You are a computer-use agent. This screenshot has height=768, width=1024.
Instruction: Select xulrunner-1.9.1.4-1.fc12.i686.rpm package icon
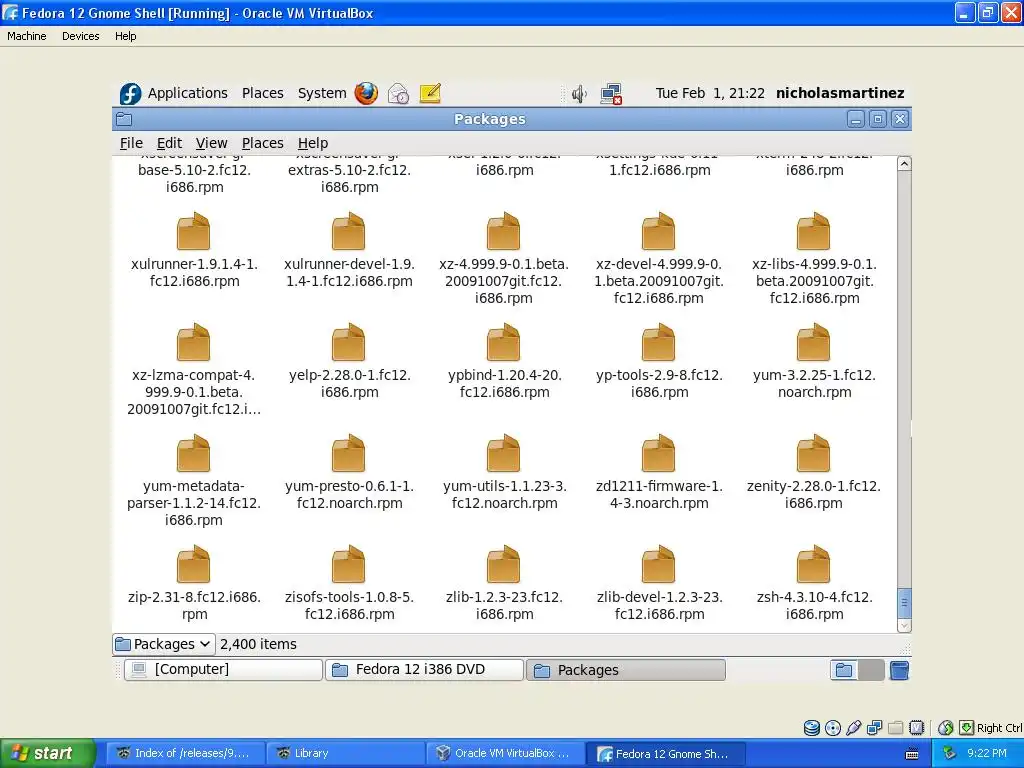(194, 231)
